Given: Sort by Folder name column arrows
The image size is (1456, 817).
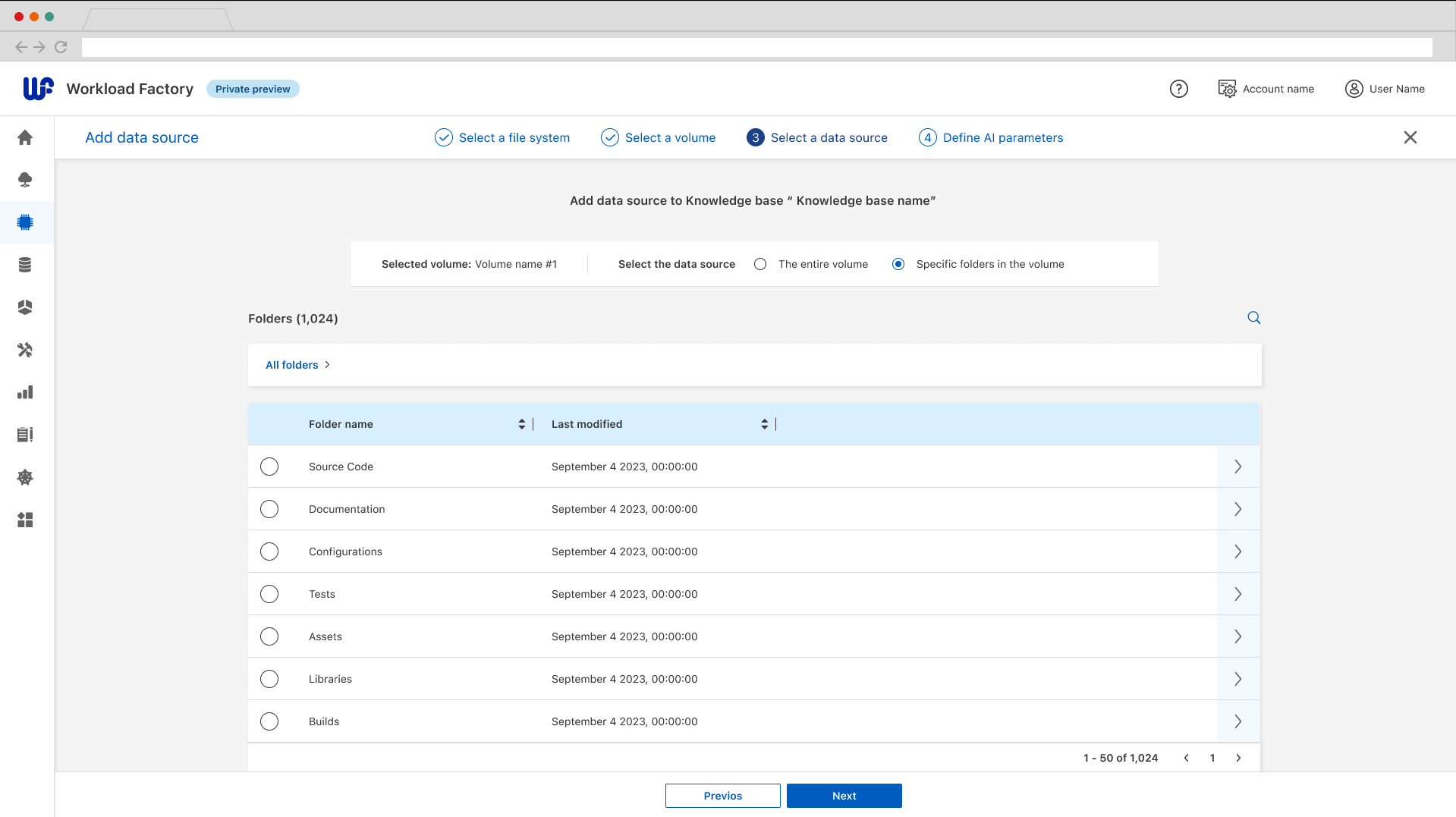Looking at the screenshot, I should 521,424.
